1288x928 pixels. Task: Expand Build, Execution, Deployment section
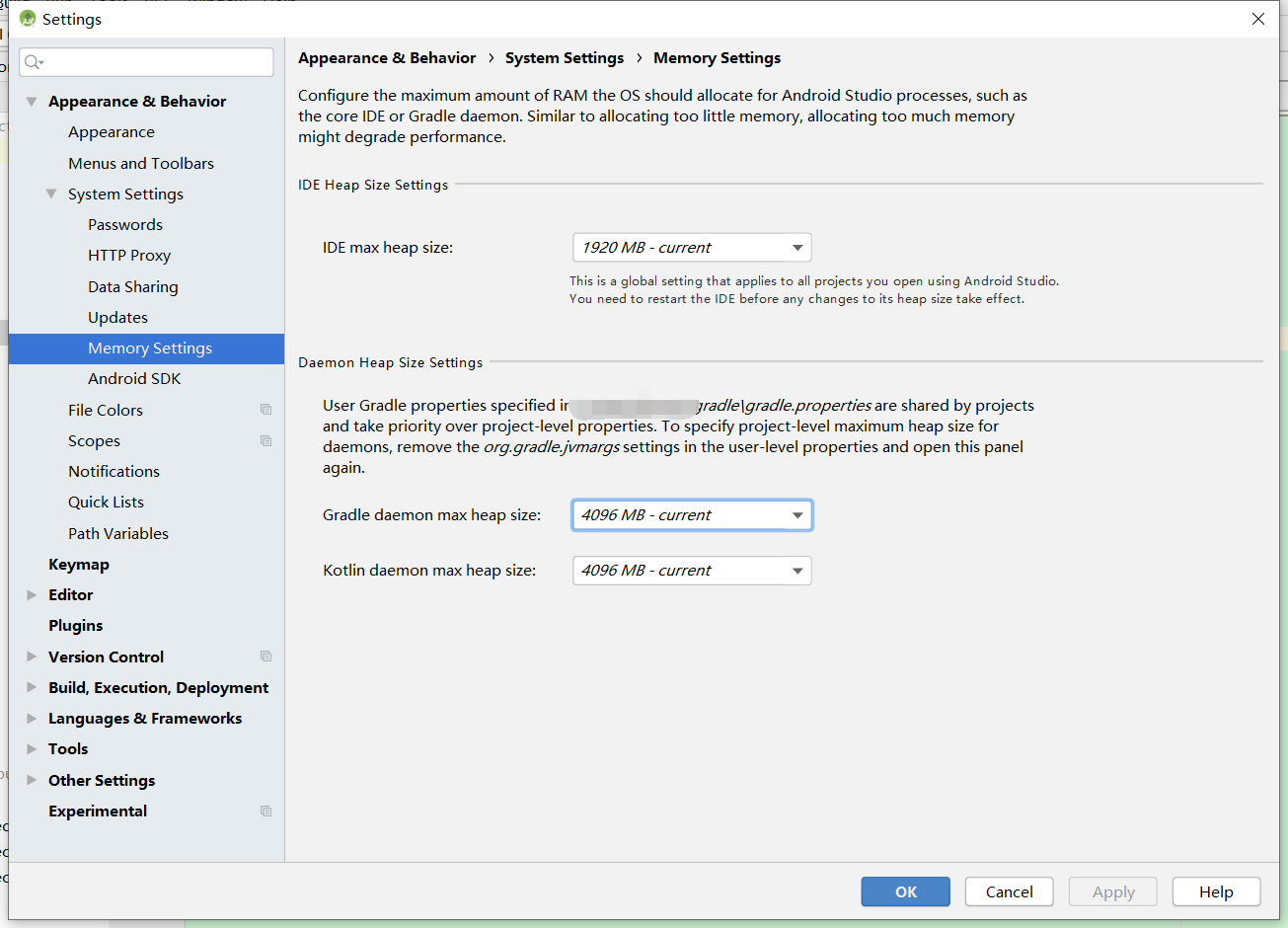pyautogui.click(x=32, y=687)
